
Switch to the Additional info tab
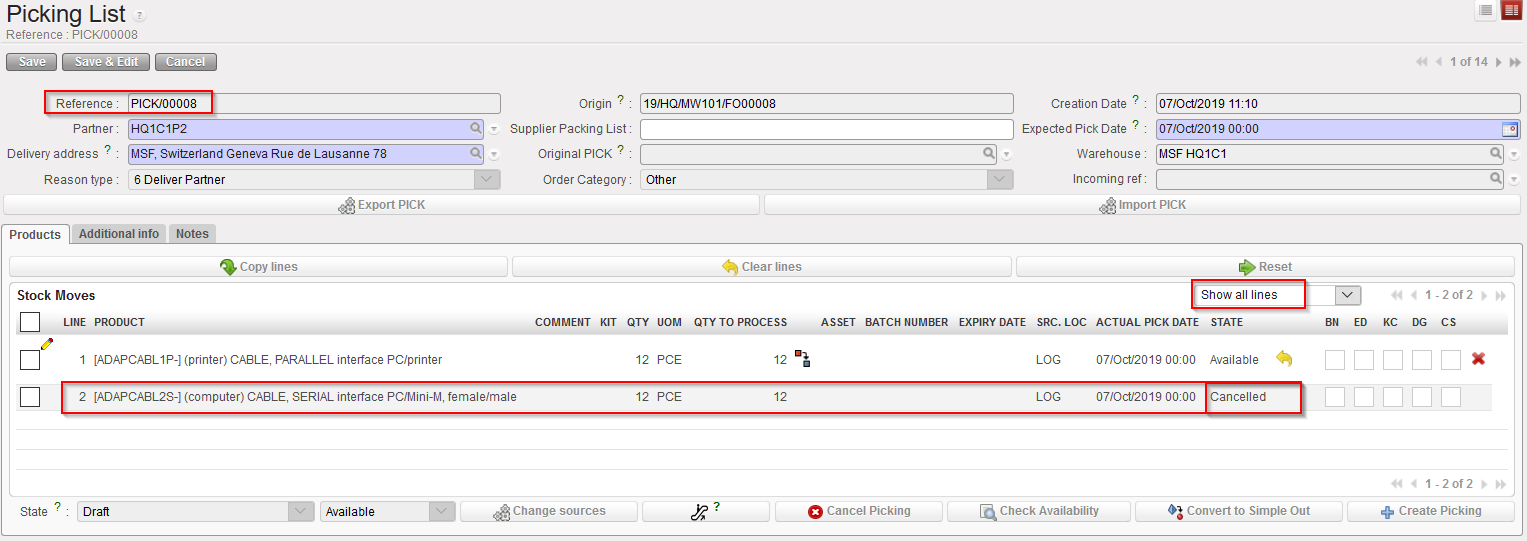(x=119, y=234)
